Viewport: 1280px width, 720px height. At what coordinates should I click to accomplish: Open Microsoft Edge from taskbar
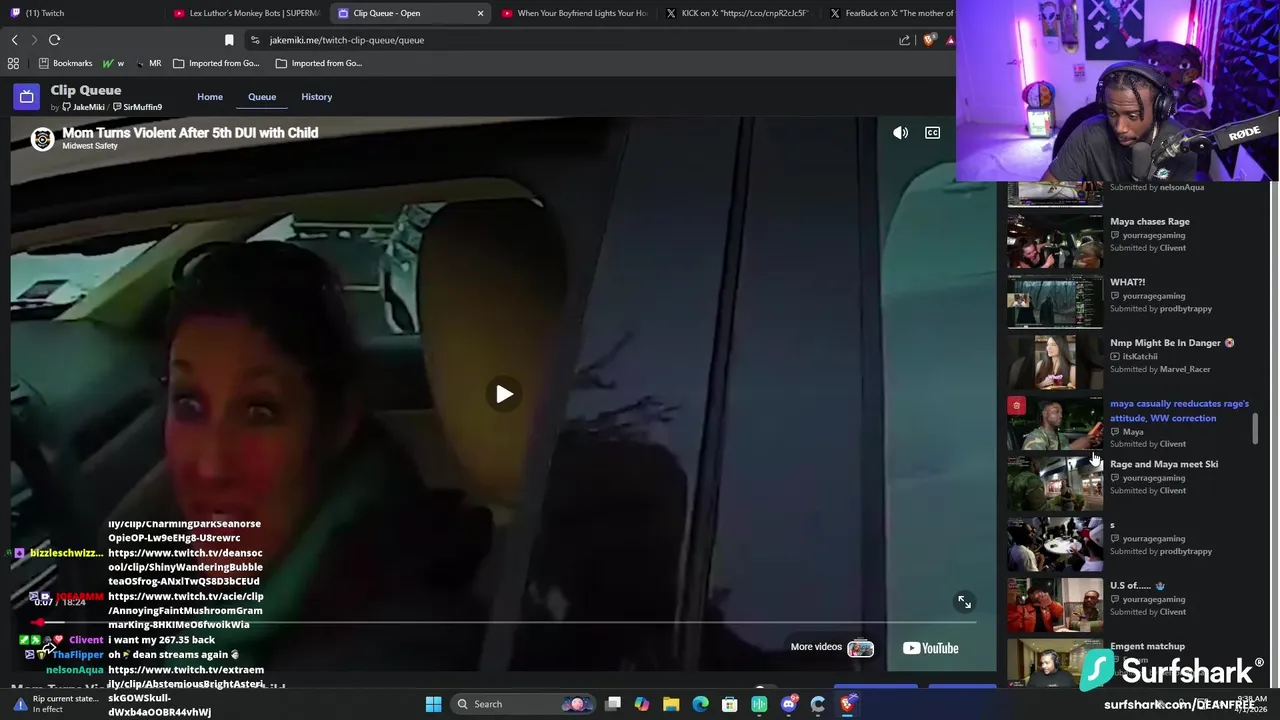[x=700, y=704]
